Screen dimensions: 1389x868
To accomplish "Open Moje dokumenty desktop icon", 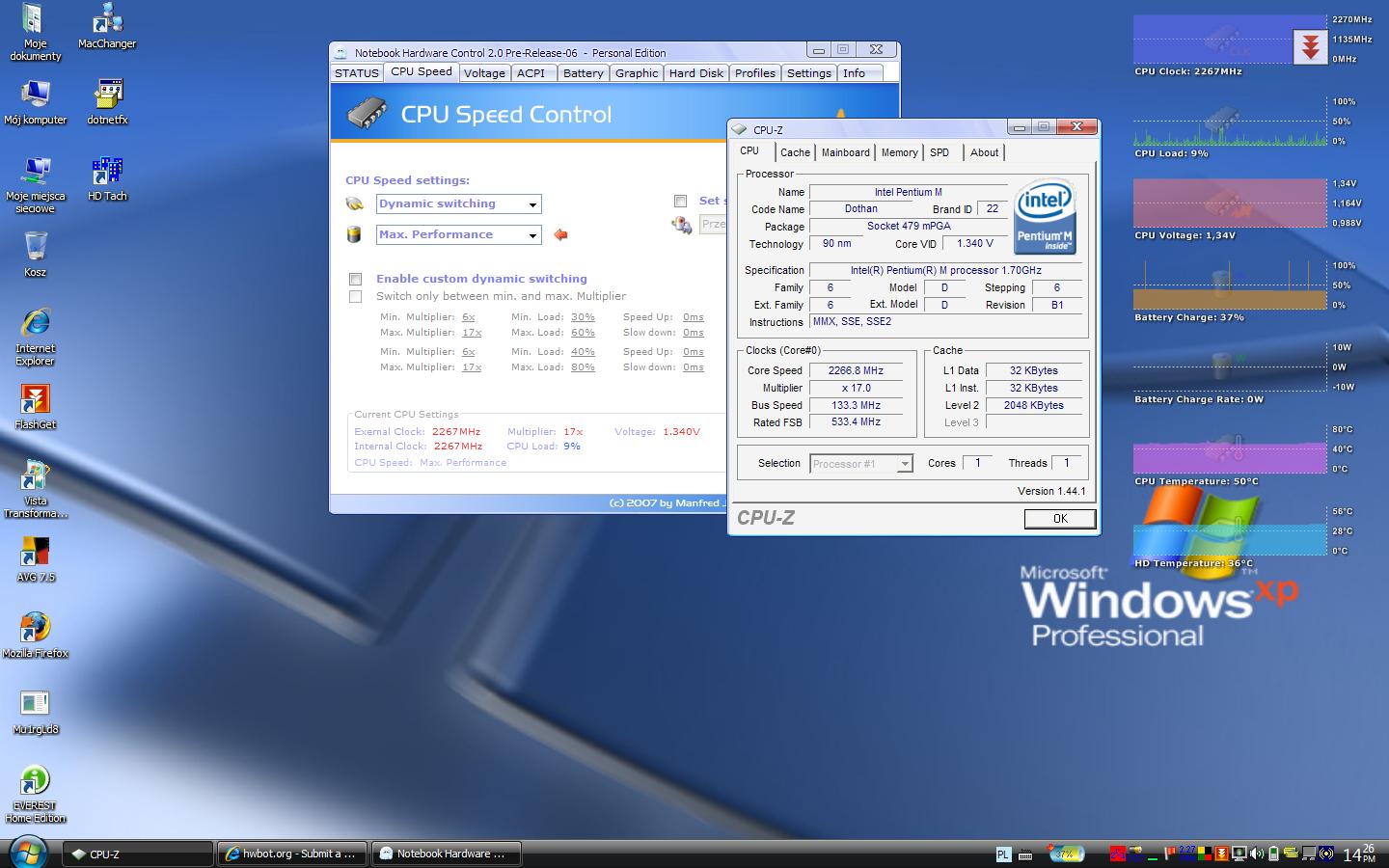I will (35, 33).
